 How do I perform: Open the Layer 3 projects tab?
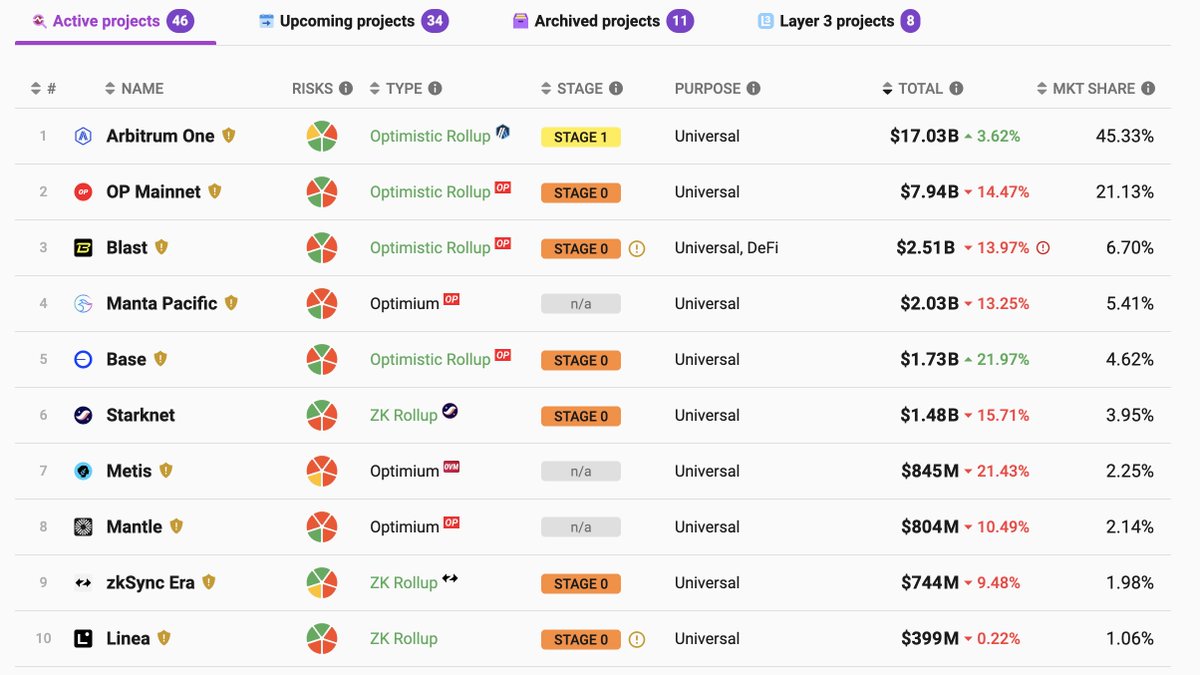tap(838, 21)
